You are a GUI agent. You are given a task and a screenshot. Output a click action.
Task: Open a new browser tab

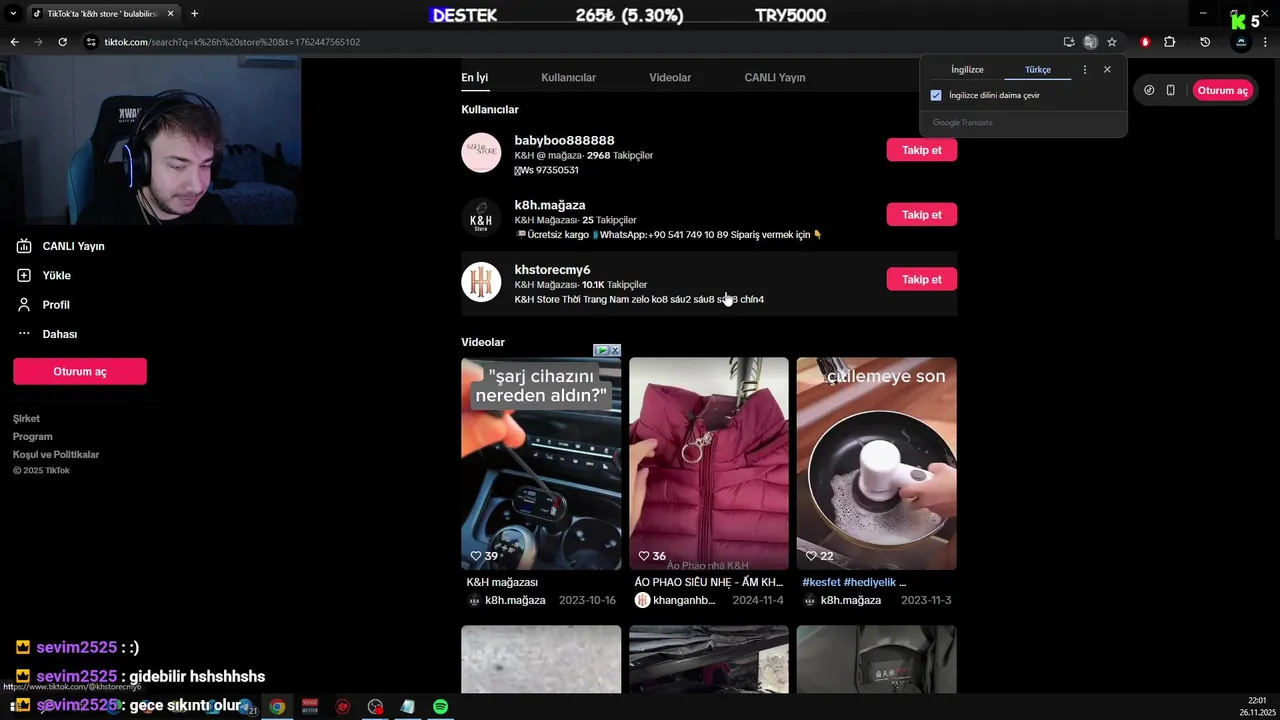194,13
